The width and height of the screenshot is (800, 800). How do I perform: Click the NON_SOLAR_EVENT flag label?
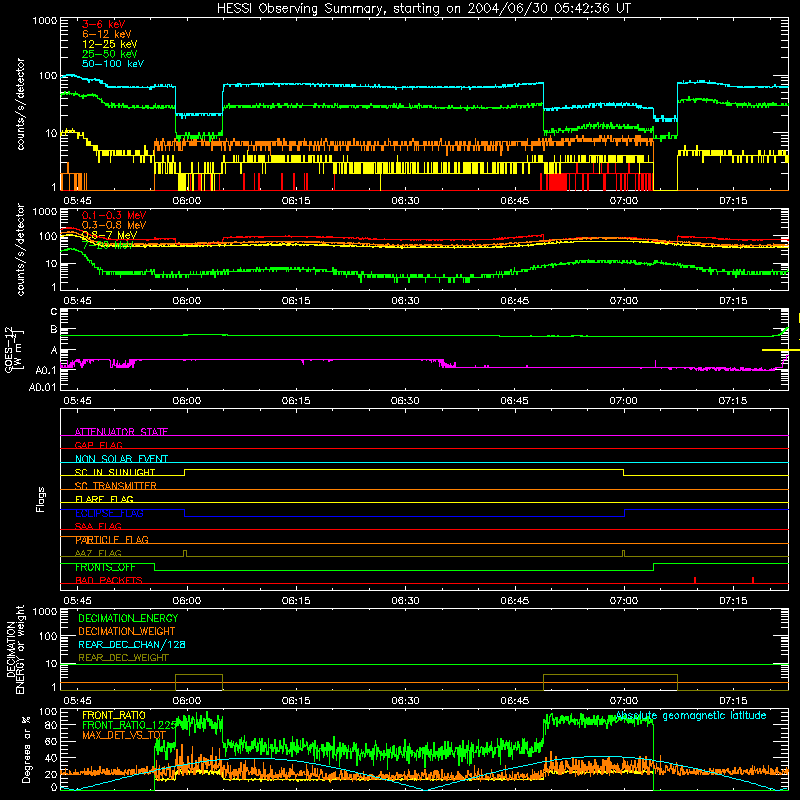point(121,459)
